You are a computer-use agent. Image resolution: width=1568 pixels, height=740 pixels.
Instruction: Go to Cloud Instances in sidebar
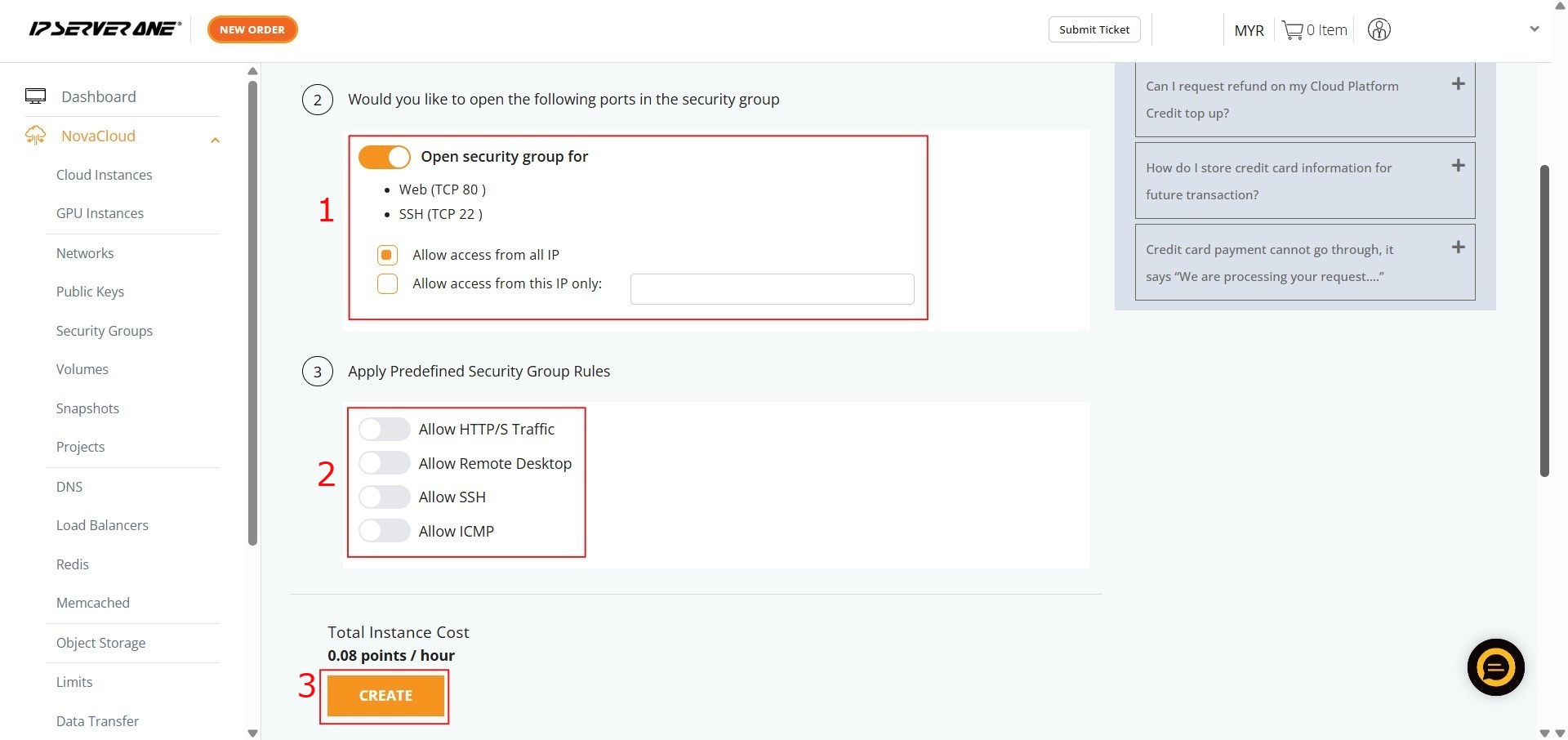pos(104,175)
